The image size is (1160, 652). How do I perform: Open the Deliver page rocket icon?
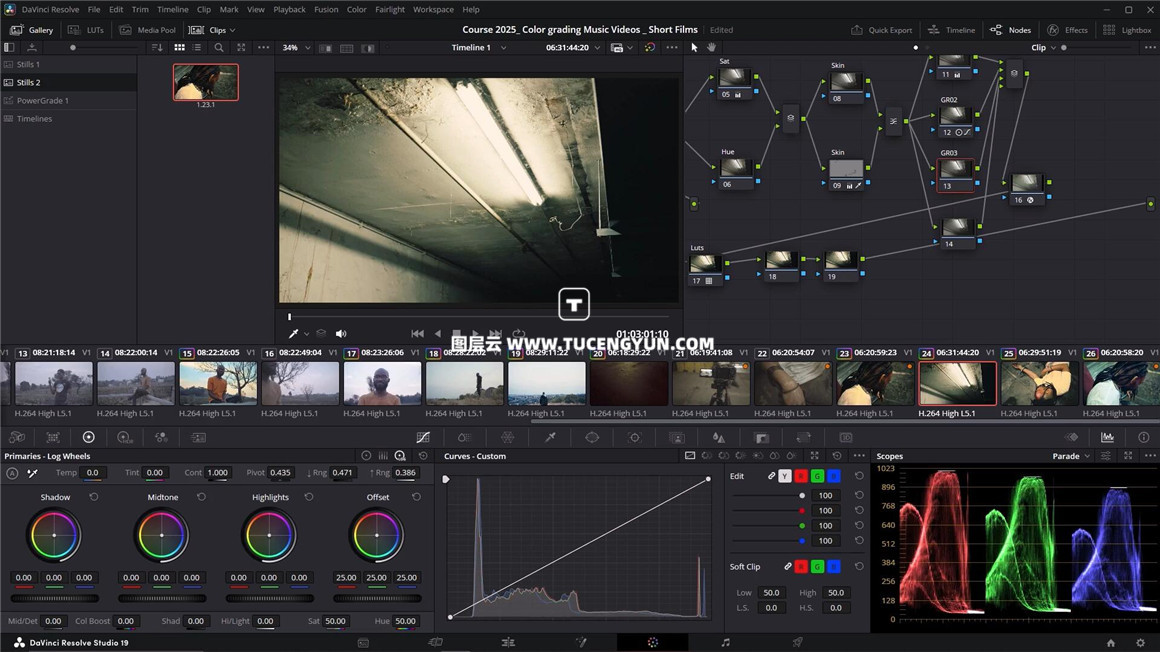point(797,643)
